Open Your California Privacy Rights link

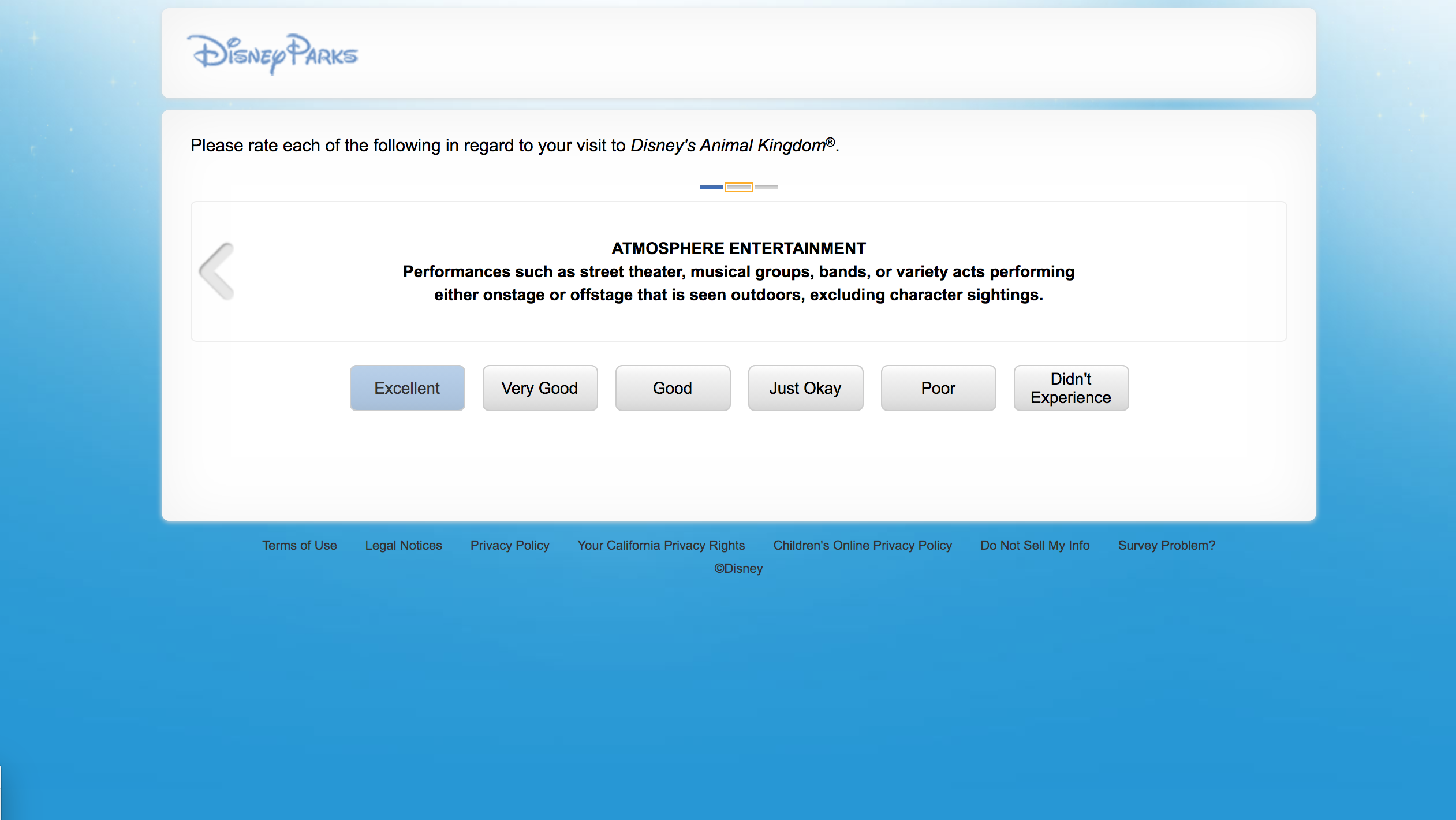click(x=661, y=545)
